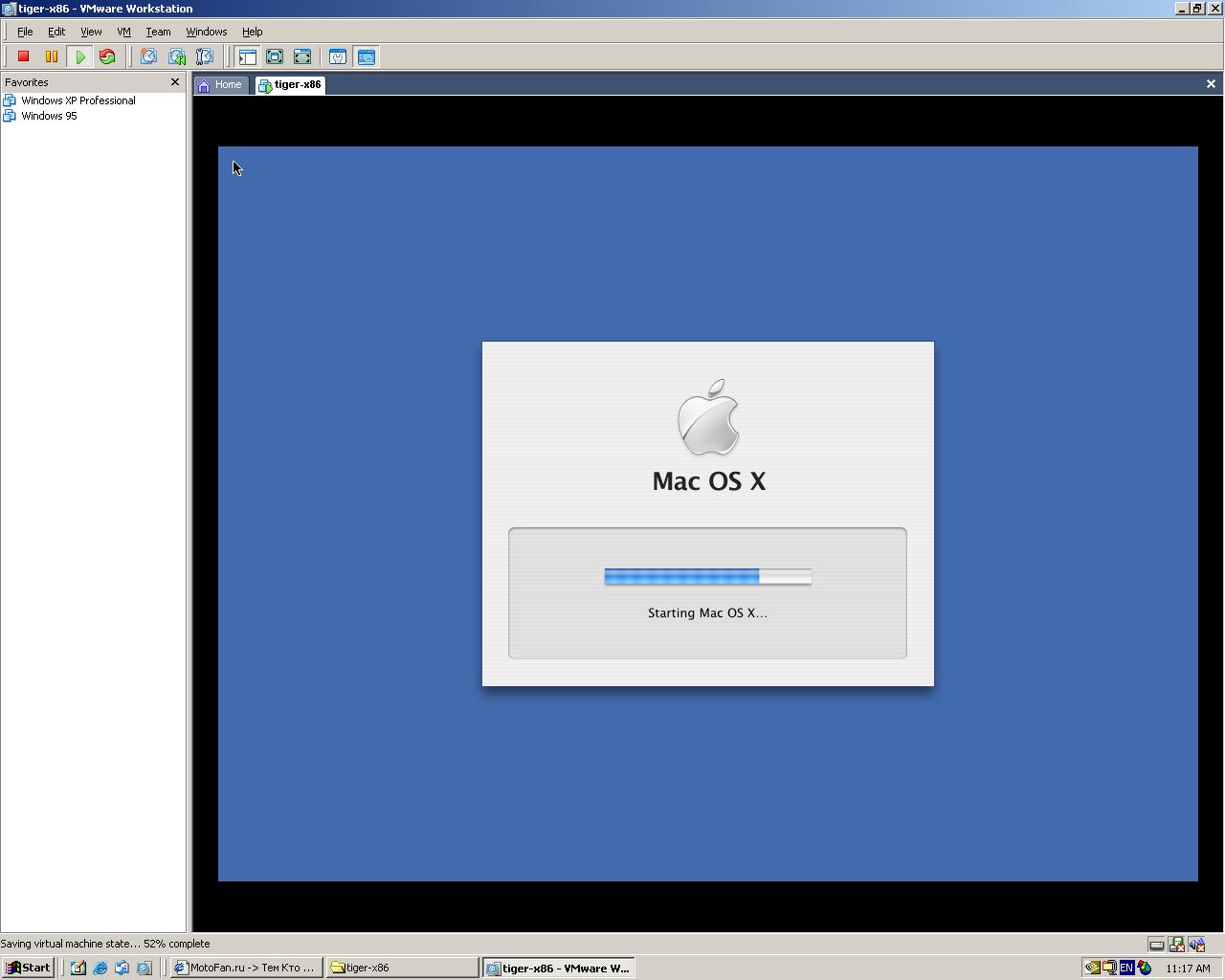Click the Saving virtual machine state status text
Viewport: 1225px width, 980px height.
click(105, 944)
